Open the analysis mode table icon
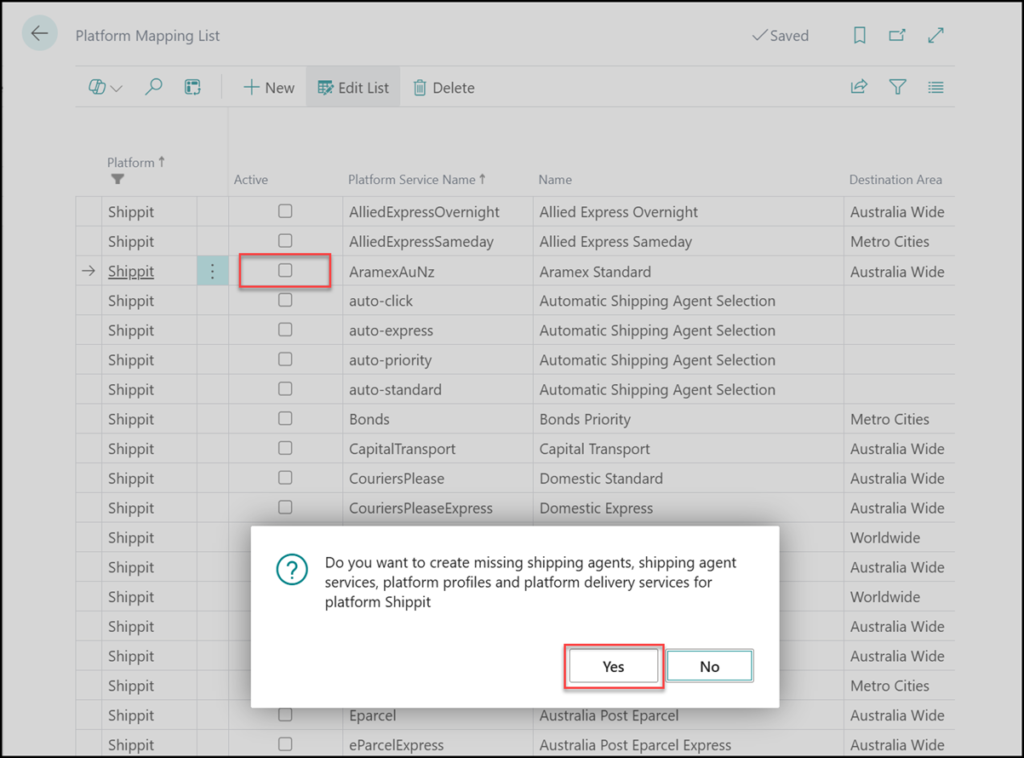This screenshot has width=1024, height=758. (x=193, y=88)
